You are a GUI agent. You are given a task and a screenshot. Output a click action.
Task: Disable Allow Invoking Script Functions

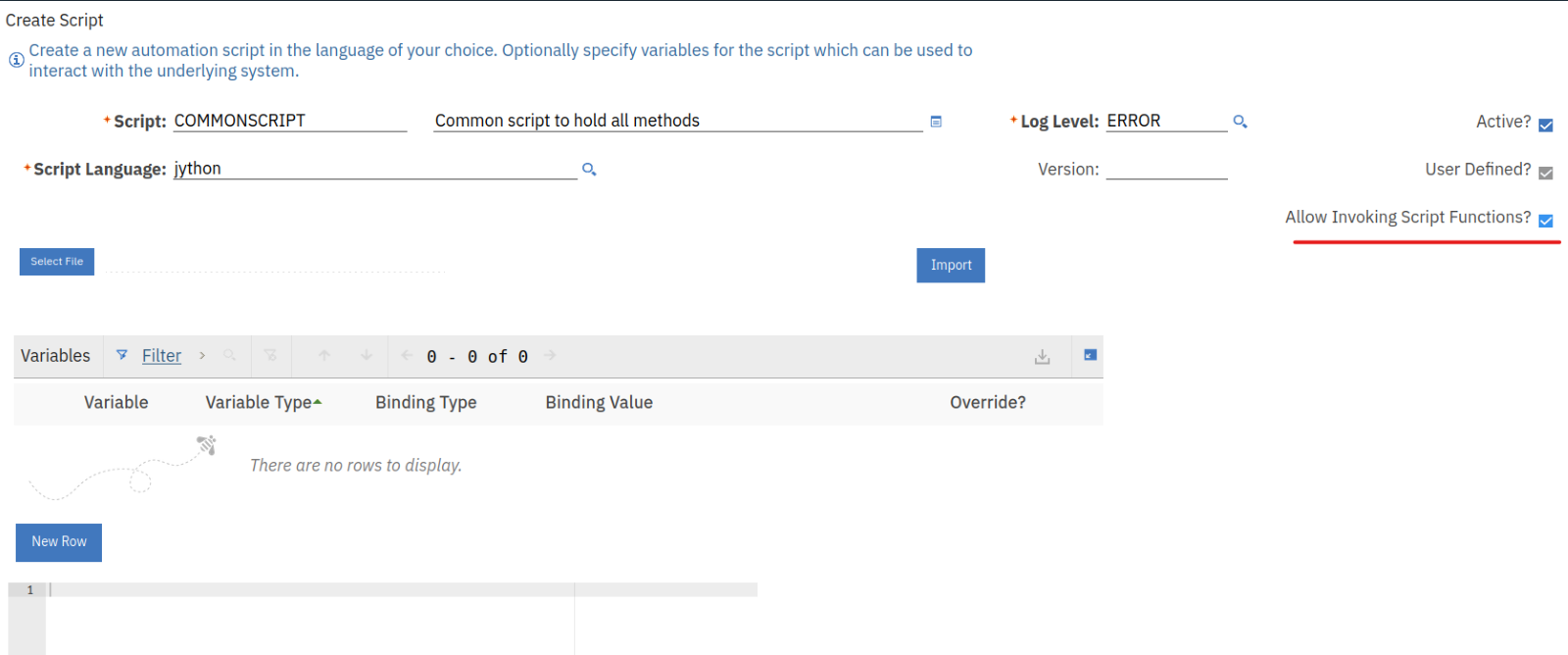1545,221
